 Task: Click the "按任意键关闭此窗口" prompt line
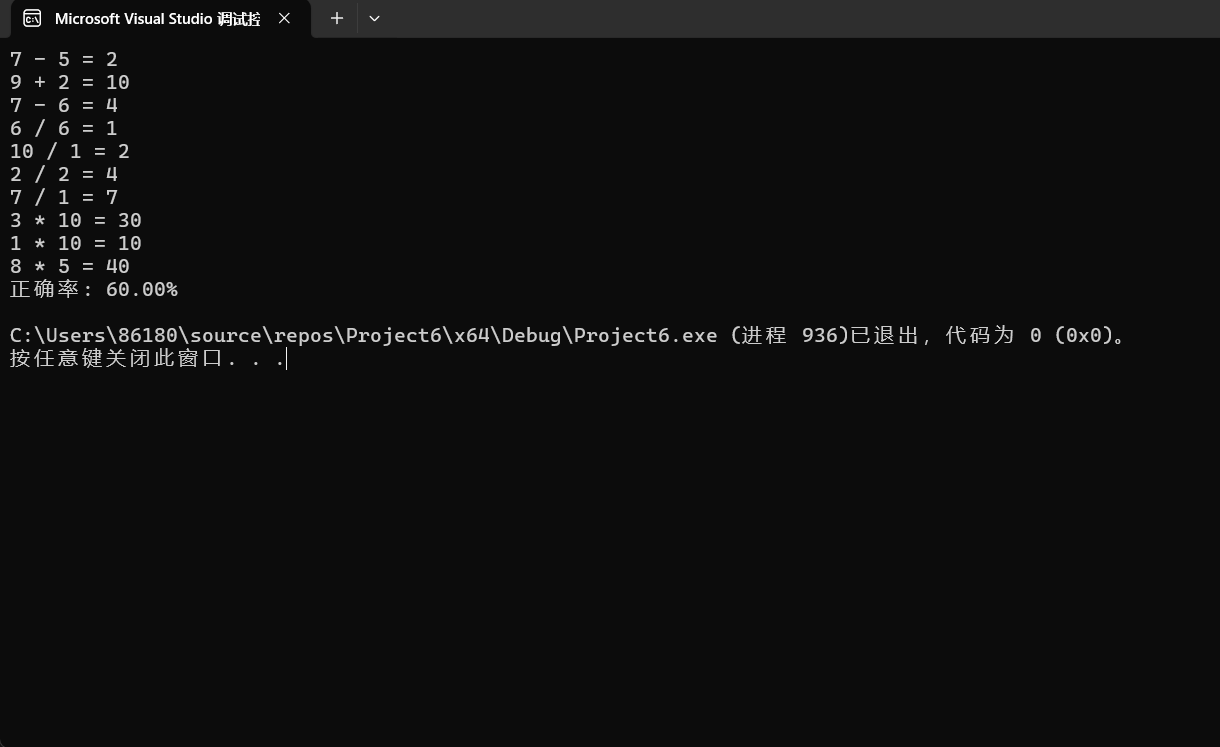tap(148, 359)
